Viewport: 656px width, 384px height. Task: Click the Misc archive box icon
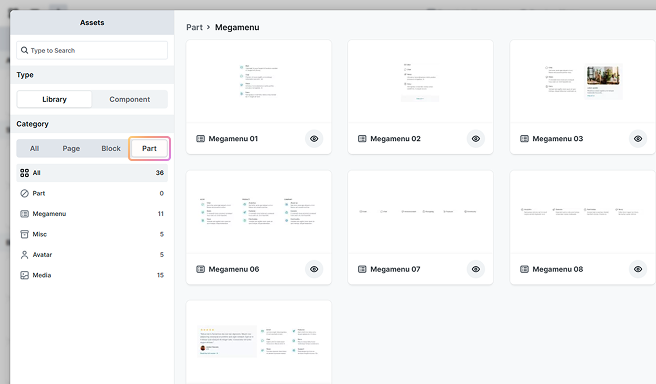(x=25, y=234)
